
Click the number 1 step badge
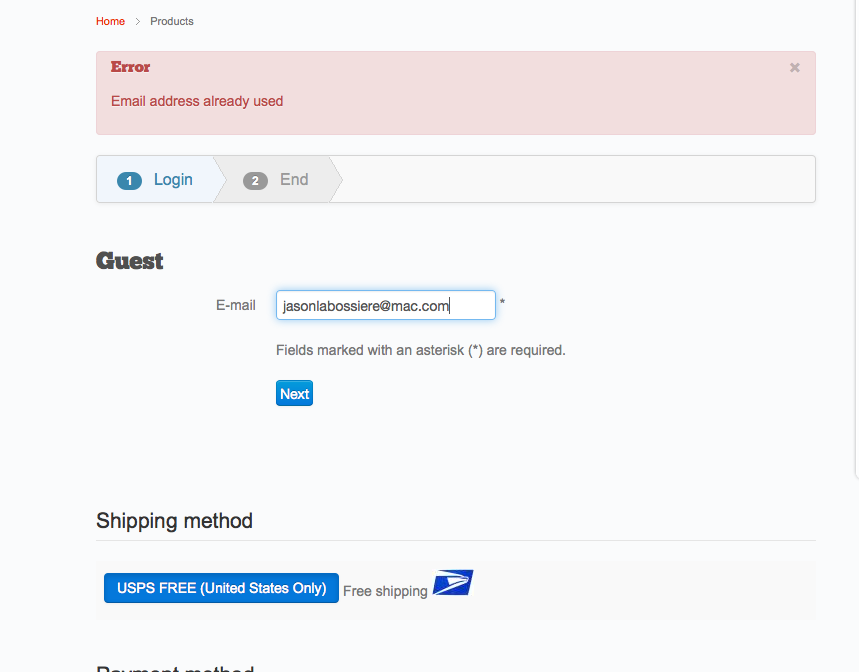point(129,181)
